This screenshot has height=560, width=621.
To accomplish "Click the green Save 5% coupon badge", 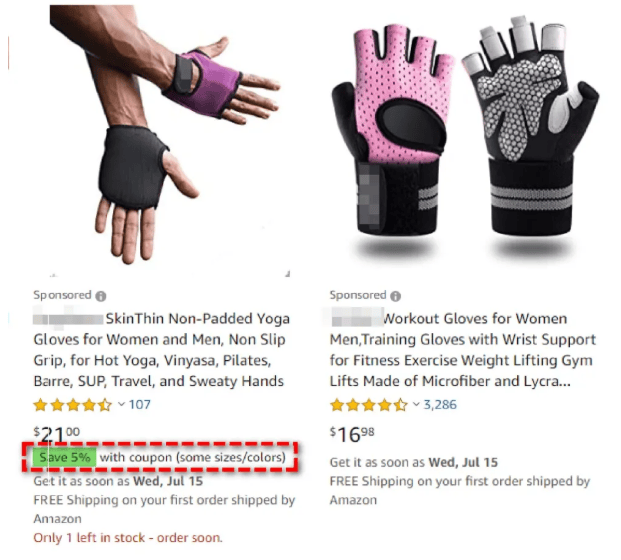I will click(x=65, y=457).
